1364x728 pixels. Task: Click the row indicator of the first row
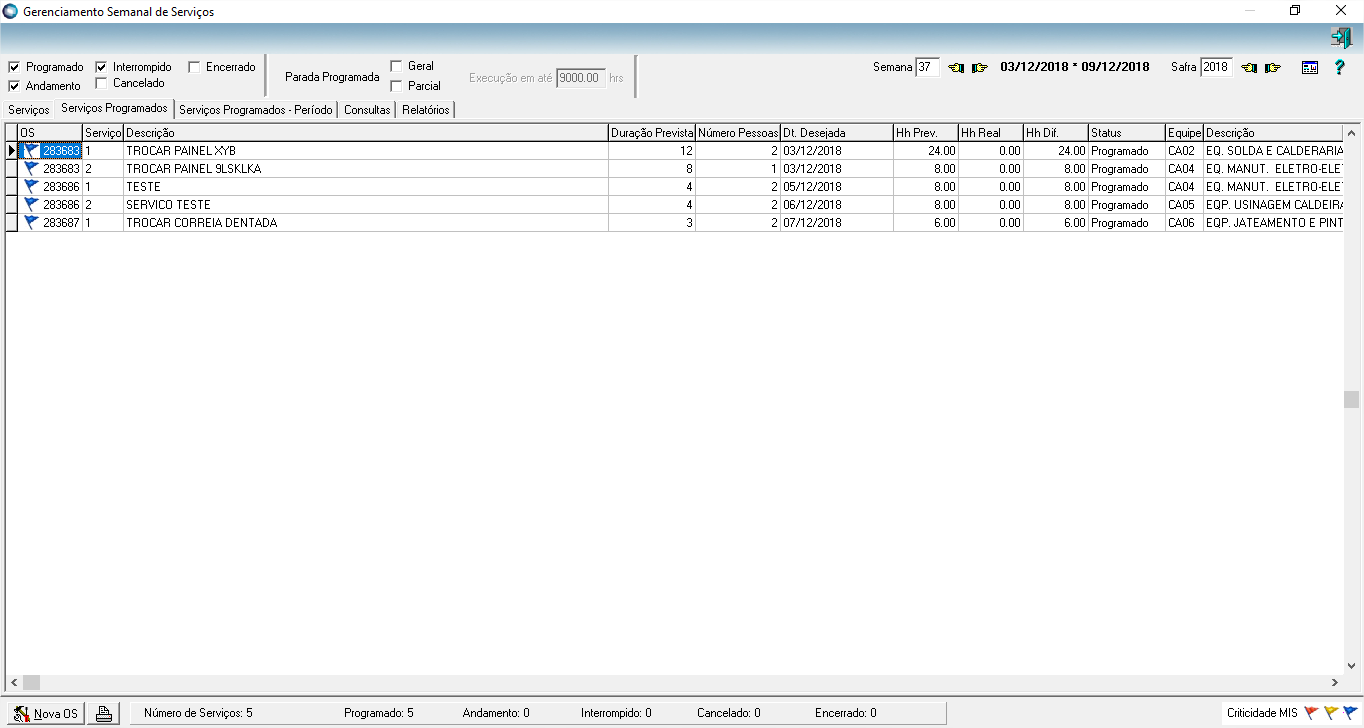[12, 151]
